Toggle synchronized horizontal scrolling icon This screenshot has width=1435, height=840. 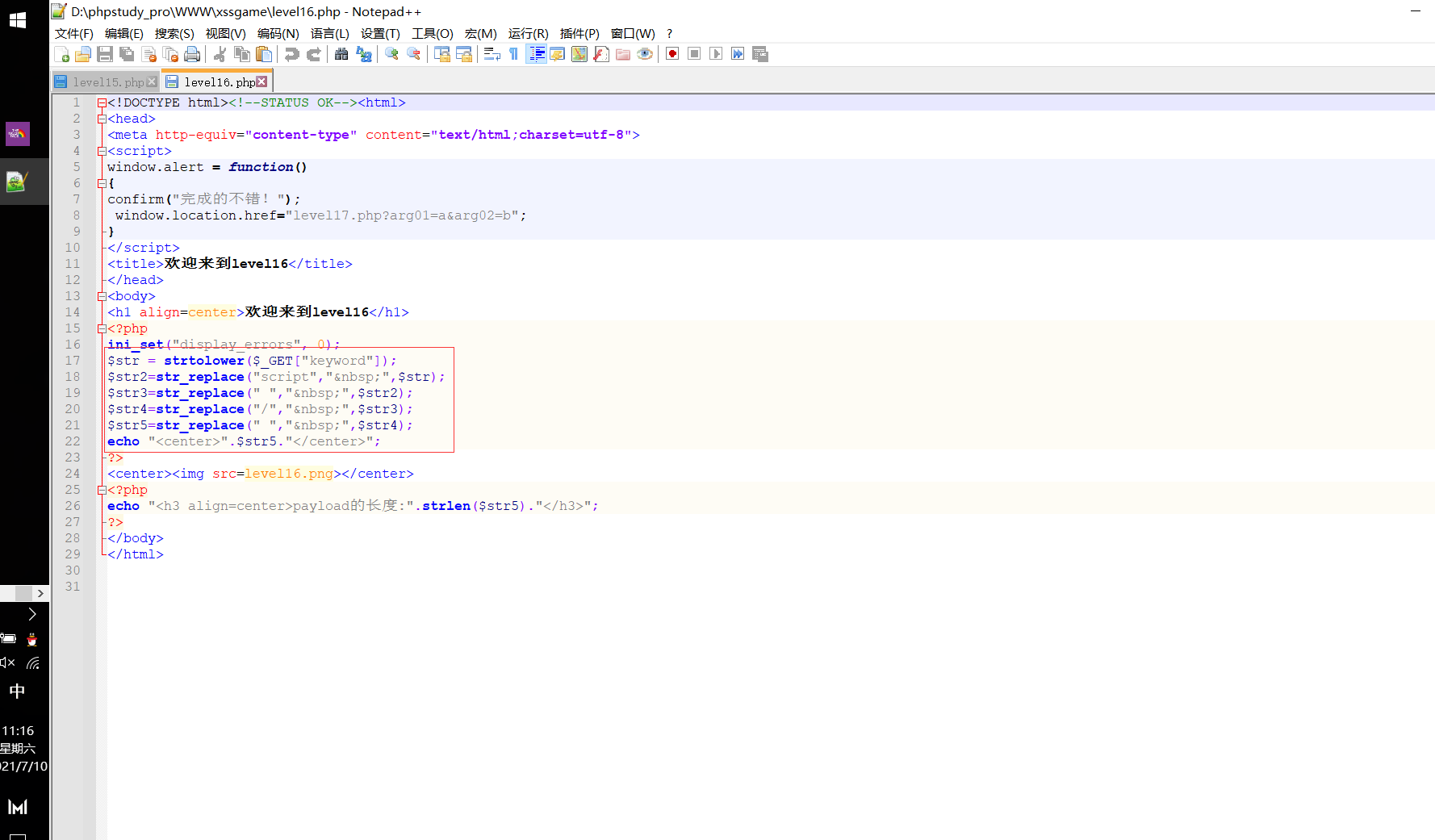pyautogui.click(x=463, y=54)
